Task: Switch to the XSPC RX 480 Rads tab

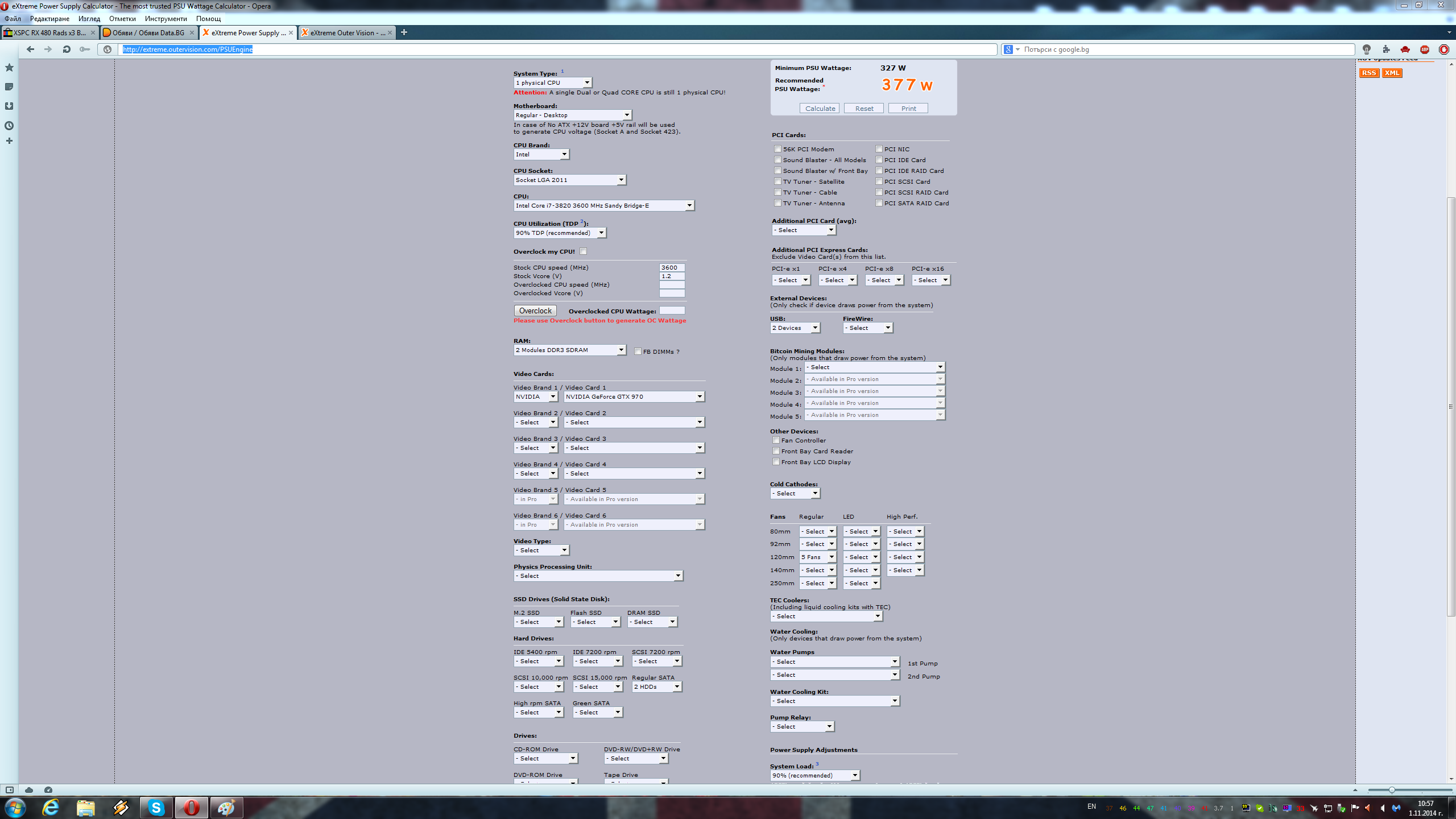Action: [x=49, y=32]
